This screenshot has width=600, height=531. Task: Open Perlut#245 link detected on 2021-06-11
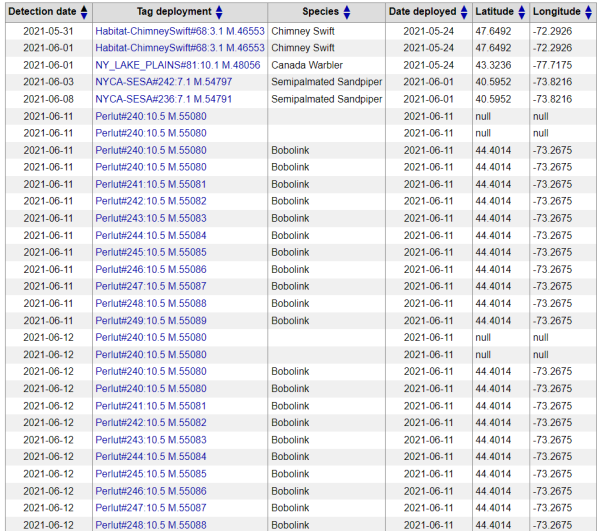point(151,252)
